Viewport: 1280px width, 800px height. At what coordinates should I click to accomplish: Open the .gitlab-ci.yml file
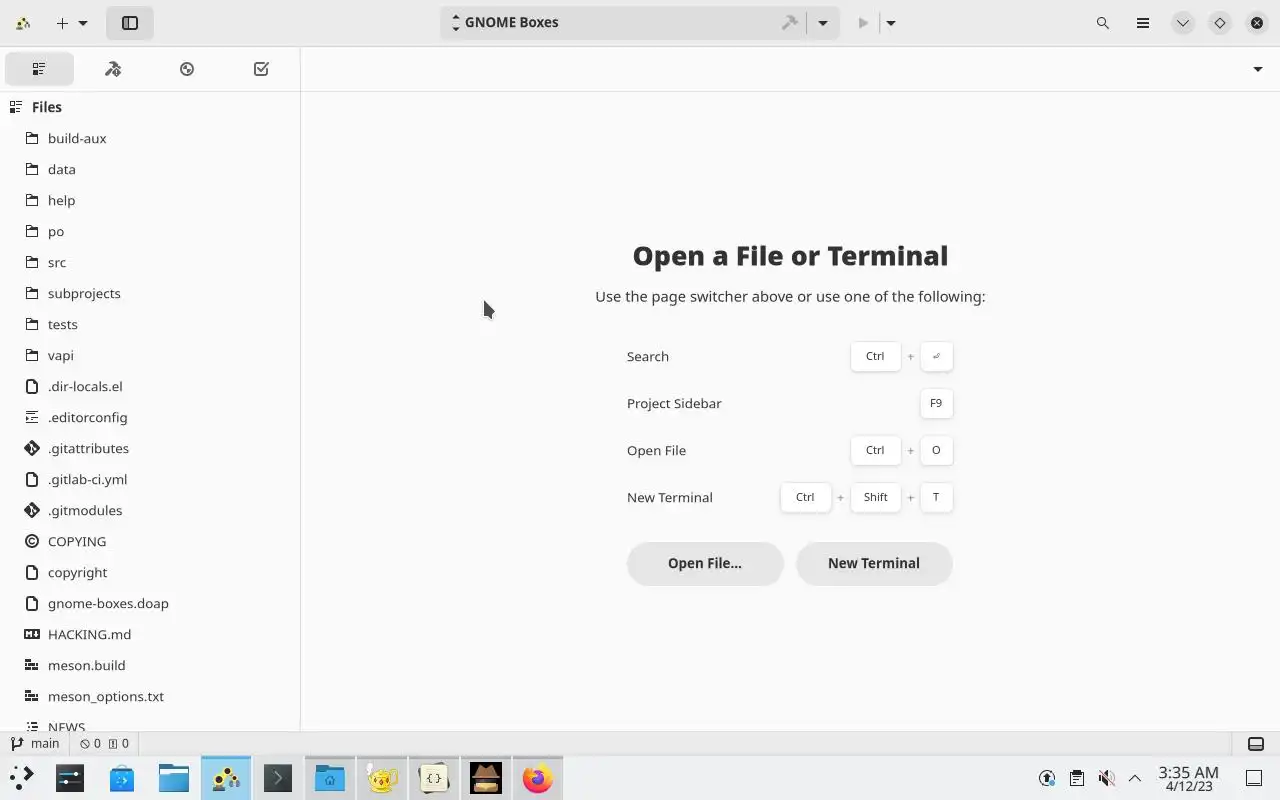coord(150,479)
